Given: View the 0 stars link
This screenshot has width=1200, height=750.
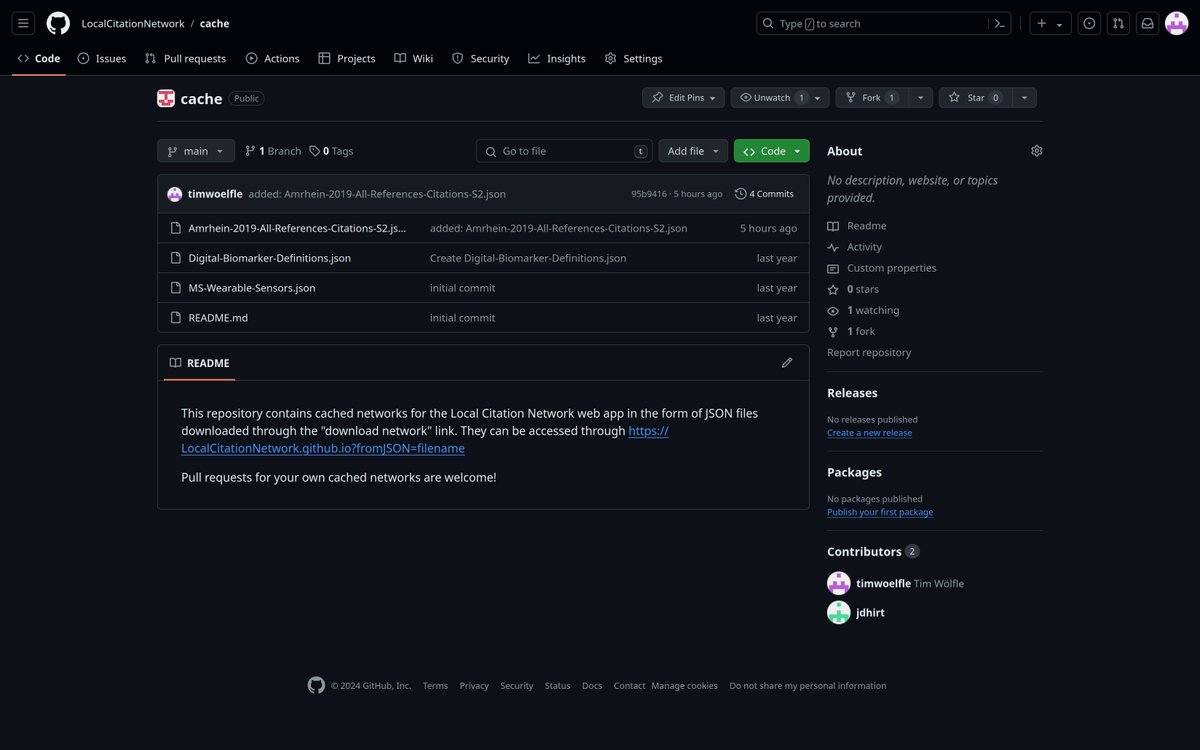Looking at the screenshot, I should [x=853, y=289].
